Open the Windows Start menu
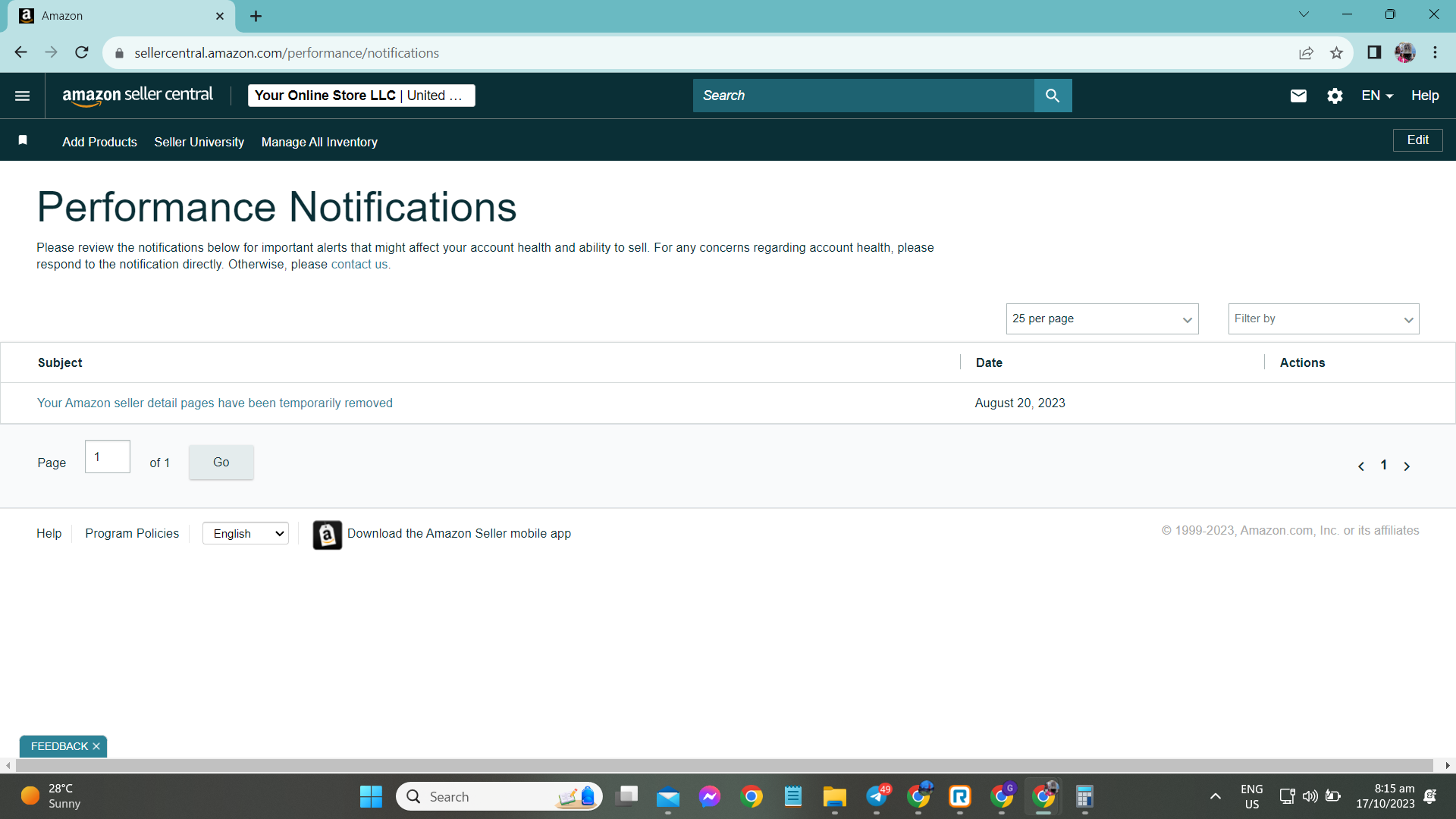The height and width of the screenshot is (819, 1456). point(371,796)
